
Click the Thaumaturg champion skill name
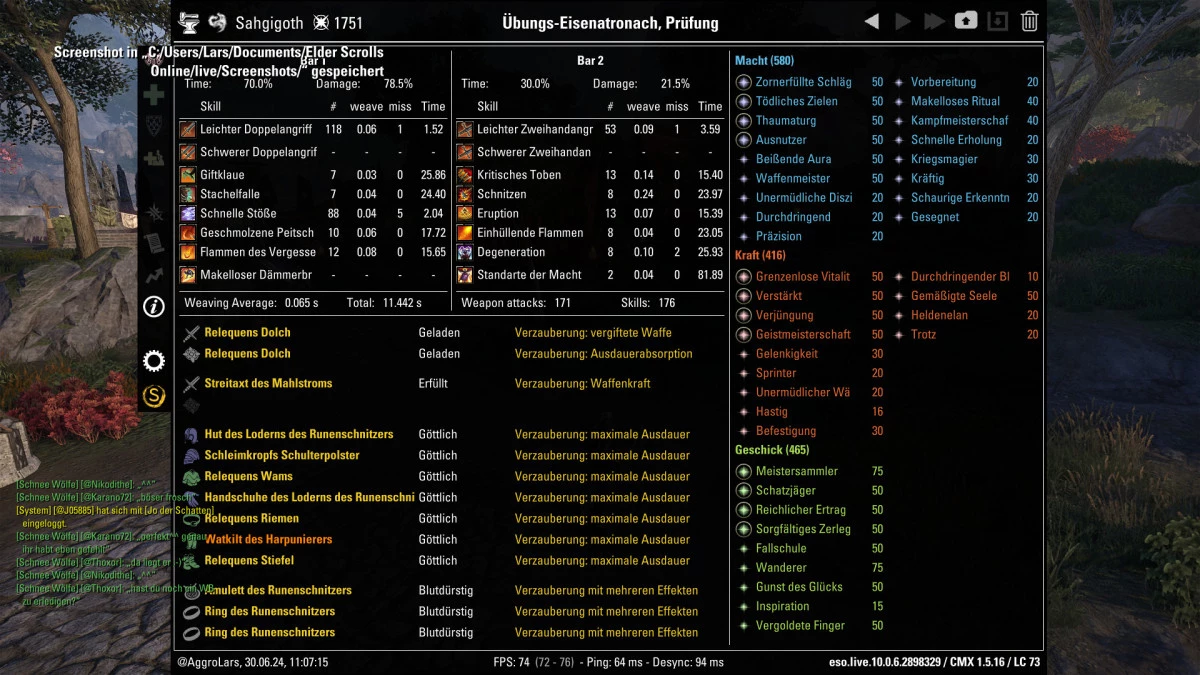(786, 121)
